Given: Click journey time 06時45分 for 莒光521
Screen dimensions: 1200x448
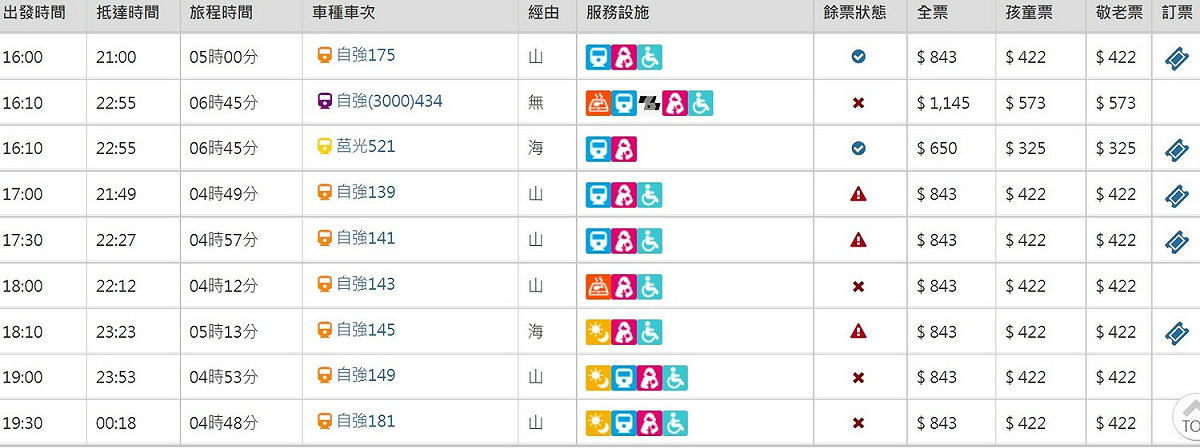Looking at the screenshot, I should [x=223, y=149].
